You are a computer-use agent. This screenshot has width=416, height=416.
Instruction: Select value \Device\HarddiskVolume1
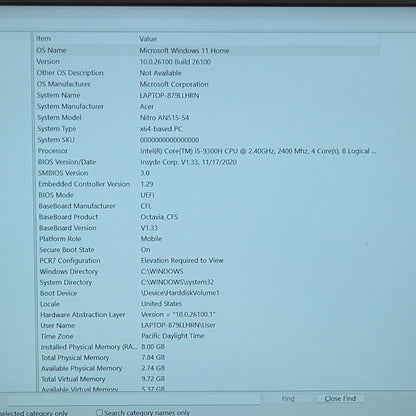pos(180,293)
